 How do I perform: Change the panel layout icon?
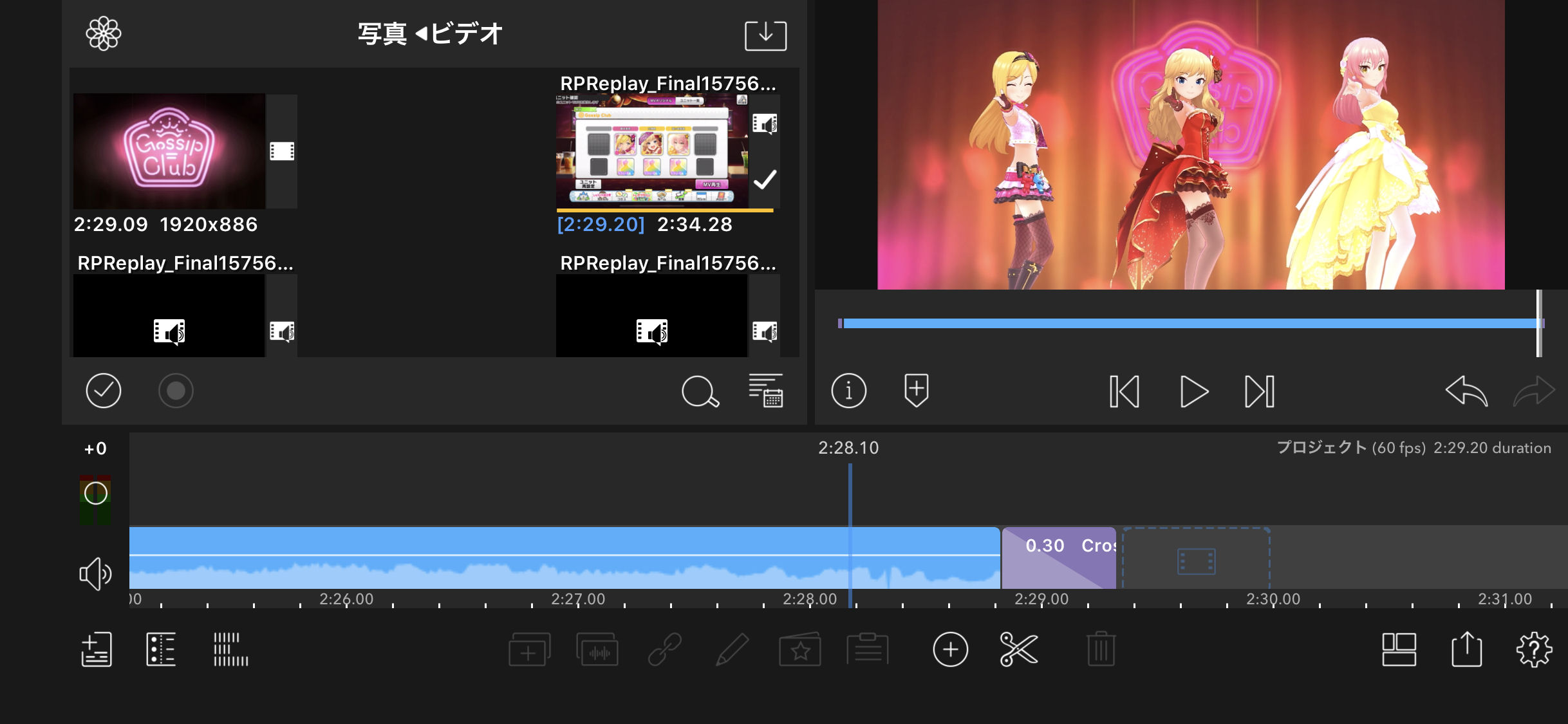(1399, 649)
